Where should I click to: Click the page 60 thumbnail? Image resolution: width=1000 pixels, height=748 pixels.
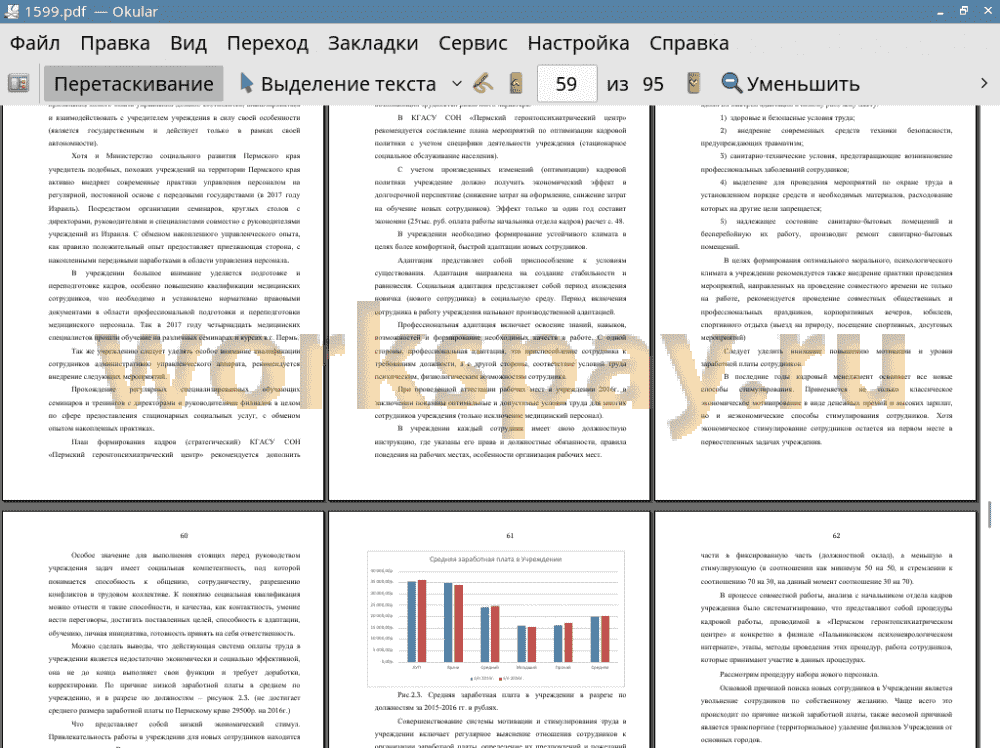[163, 629]
